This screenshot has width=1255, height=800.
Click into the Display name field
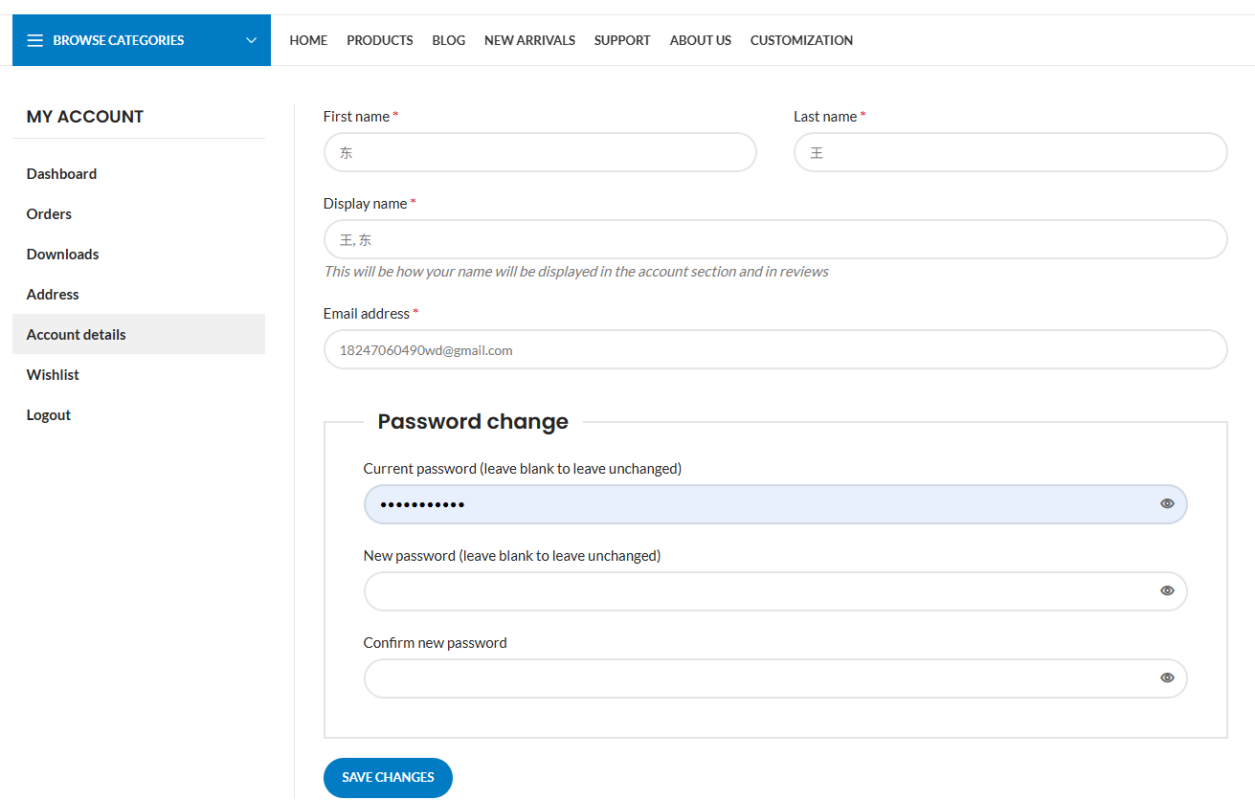[x=775, y=240]
